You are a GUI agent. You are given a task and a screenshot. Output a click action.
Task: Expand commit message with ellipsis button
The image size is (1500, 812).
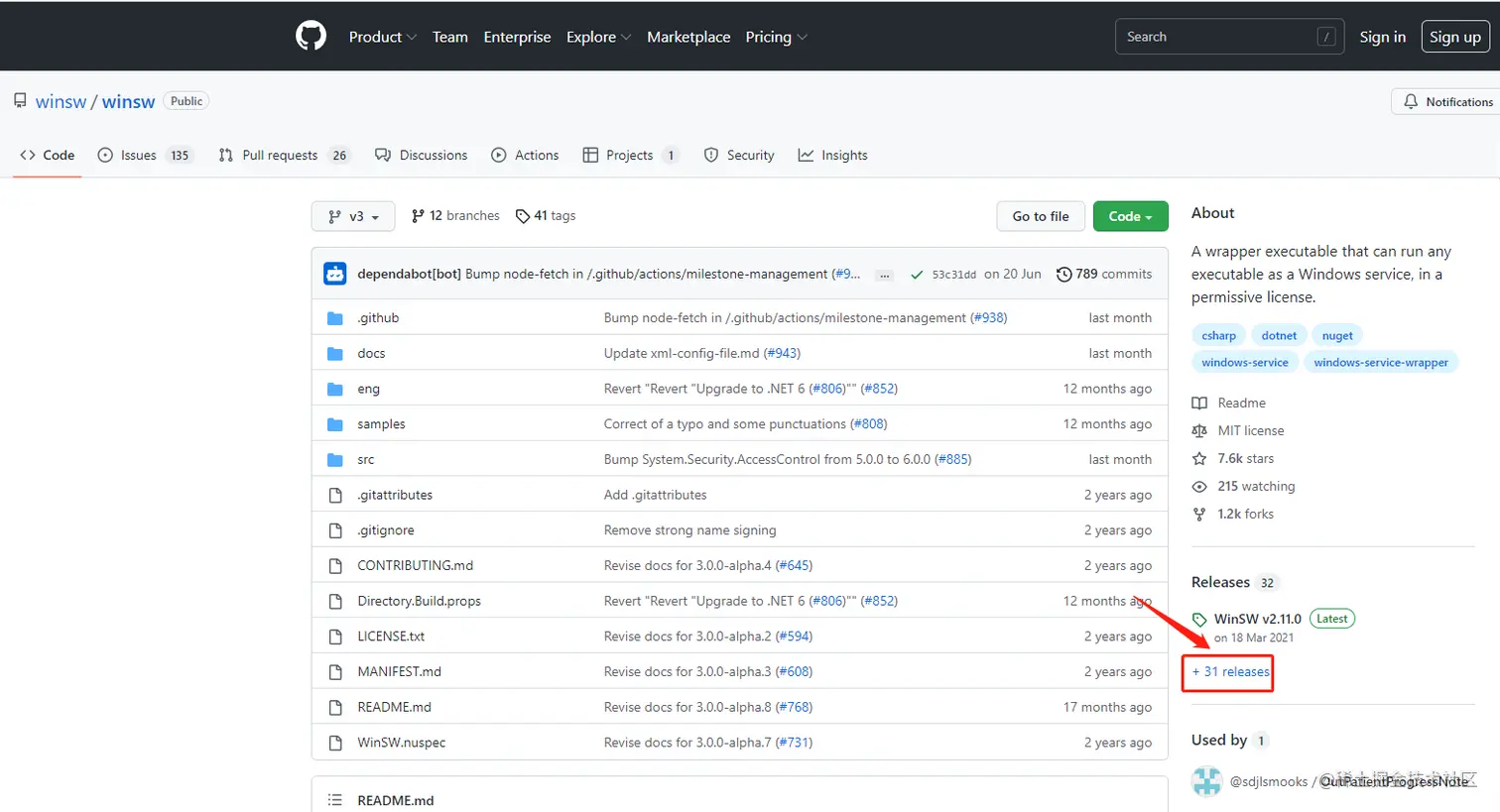coord(884,275)
